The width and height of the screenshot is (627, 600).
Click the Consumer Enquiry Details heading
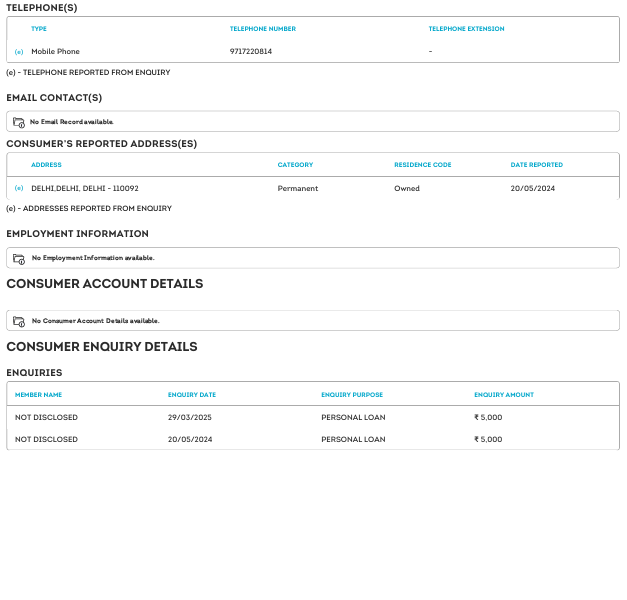click(x=102, y=347)
